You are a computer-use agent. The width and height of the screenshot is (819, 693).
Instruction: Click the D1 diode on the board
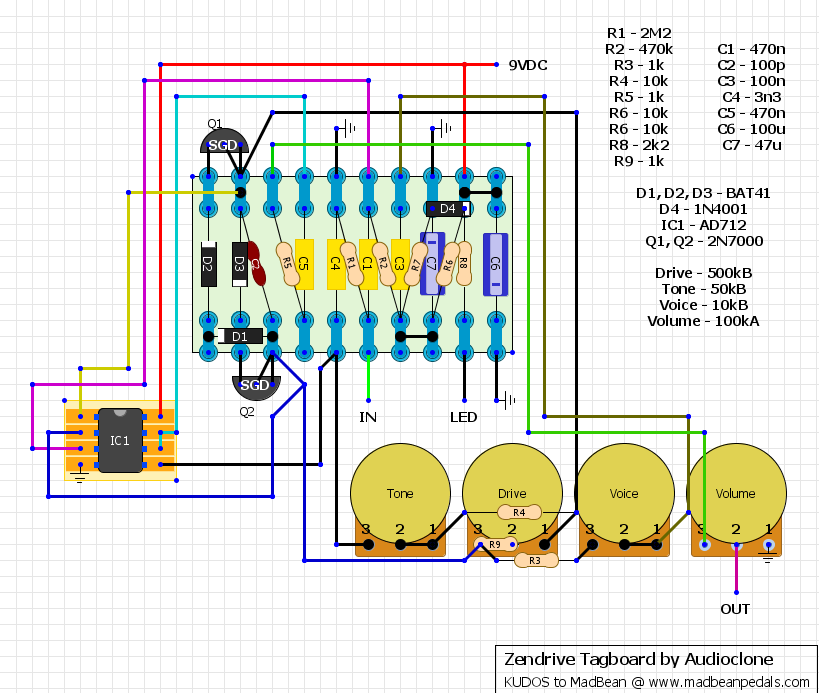pos(240,336)
